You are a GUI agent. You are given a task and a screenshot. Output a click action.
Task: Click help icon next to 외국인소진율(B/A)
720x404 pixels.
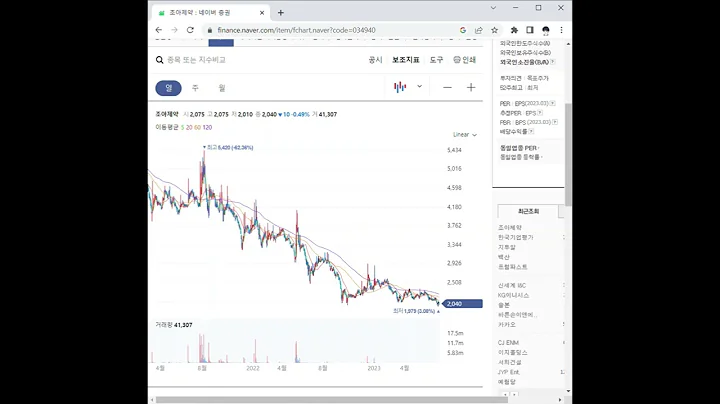pyautogui.click(x=552, y=62)
